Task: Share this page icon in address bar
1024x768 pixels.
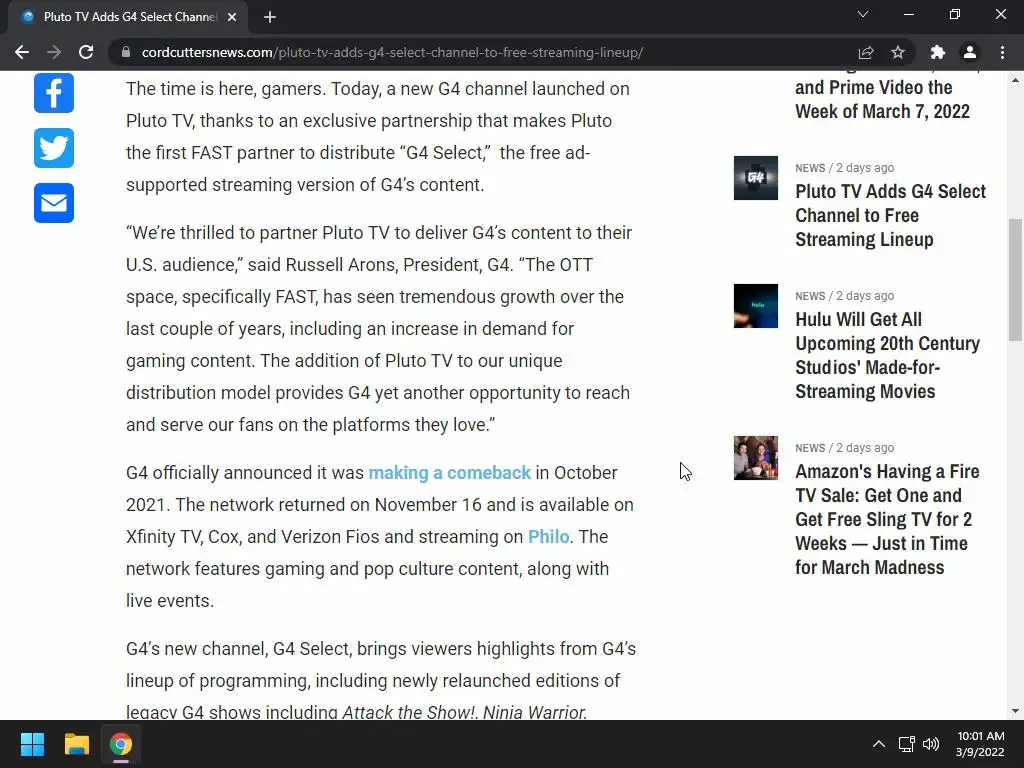Action: click(866, 52)
